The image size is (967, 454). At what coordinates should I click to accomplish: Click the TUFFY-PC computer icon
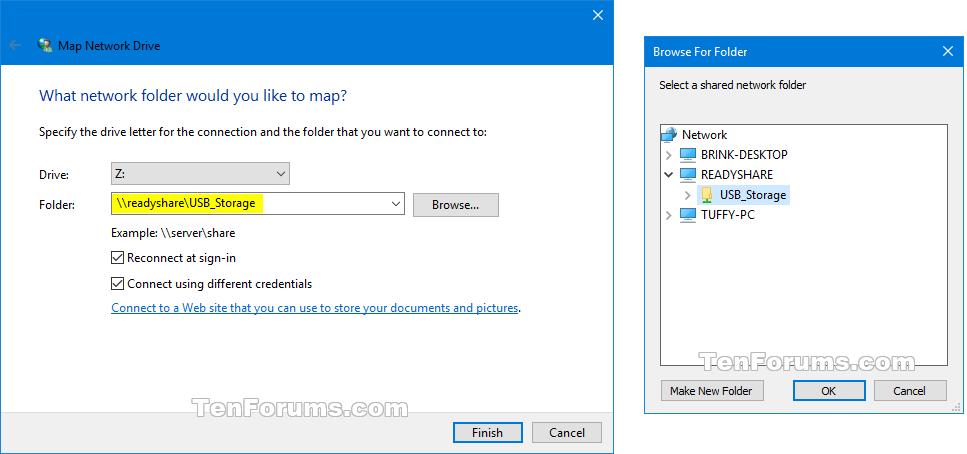point(688,215)
